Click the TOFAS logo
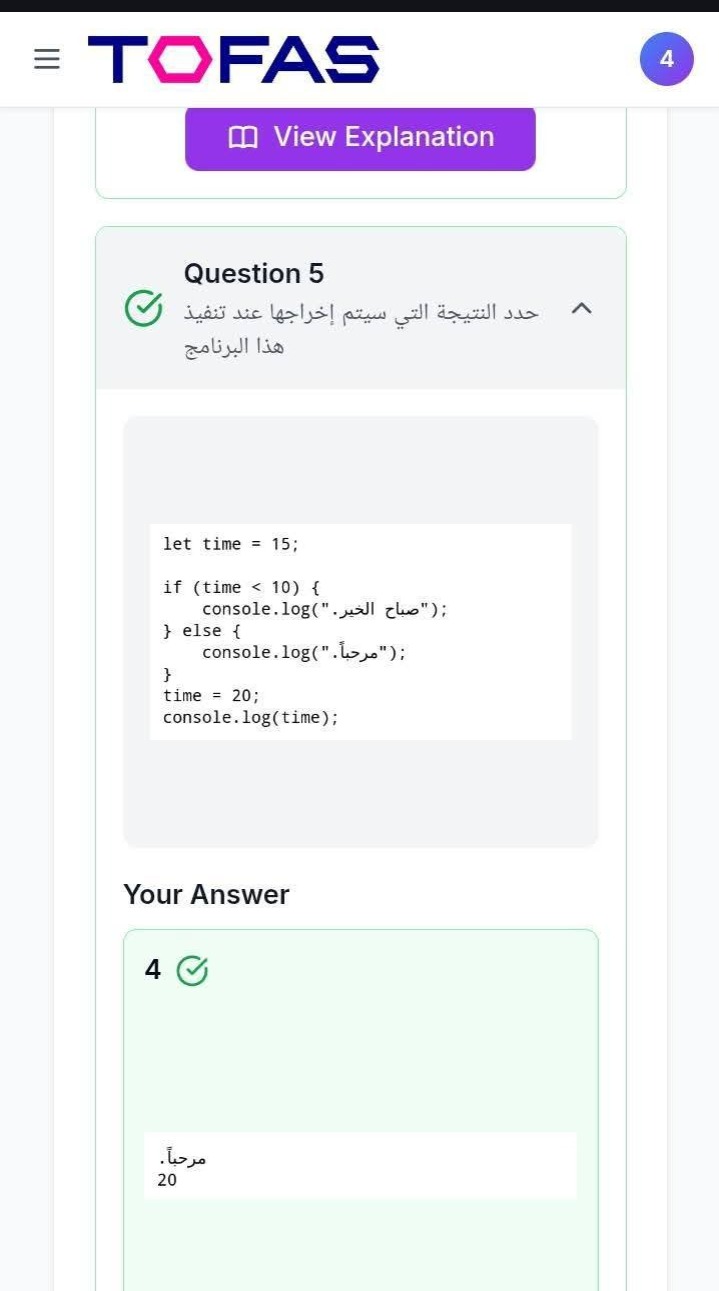Viewport: 719px width, 1291px height. click(x=233, y=60)
